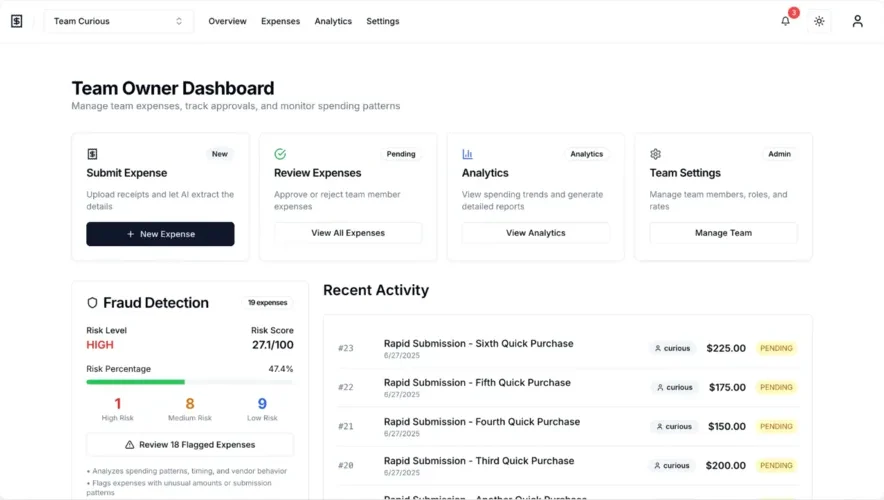Toggle the light/dark theme sun icon
884x500 pixels.
click(x=819, y=21)
